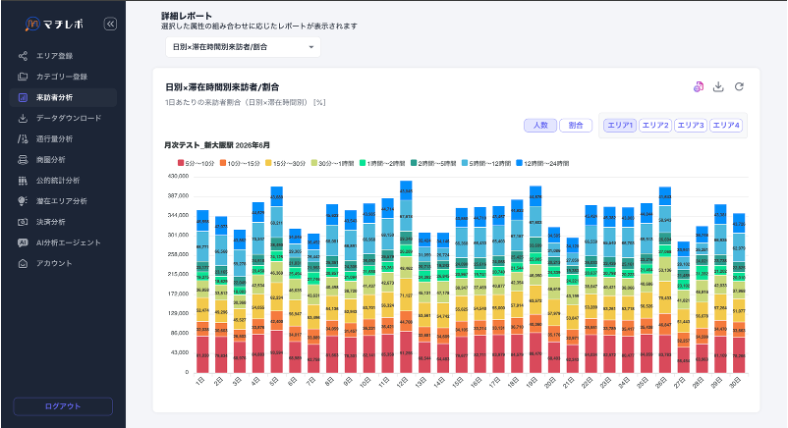Refresh the chart with the reload icon
788x428 pixels.
(739, 87)
